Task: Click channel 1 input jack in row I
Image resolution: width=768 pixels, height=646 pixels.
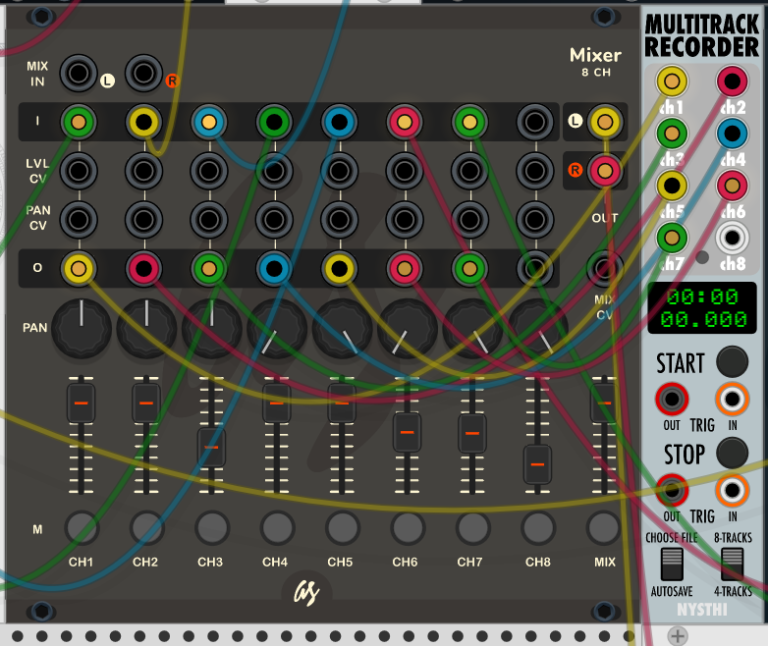Action: pyautogui.click(x=78, y=121)
